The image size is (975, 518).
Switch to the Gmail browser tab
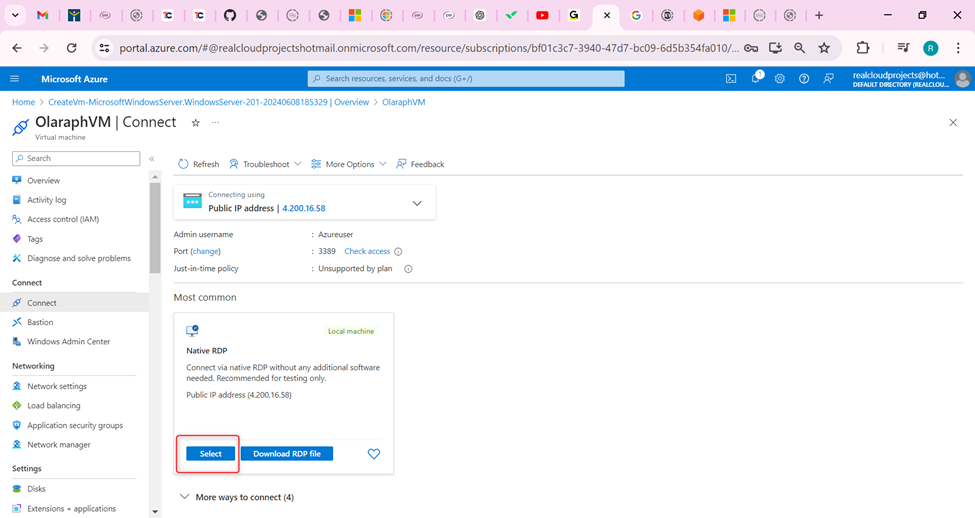[42, 15]
